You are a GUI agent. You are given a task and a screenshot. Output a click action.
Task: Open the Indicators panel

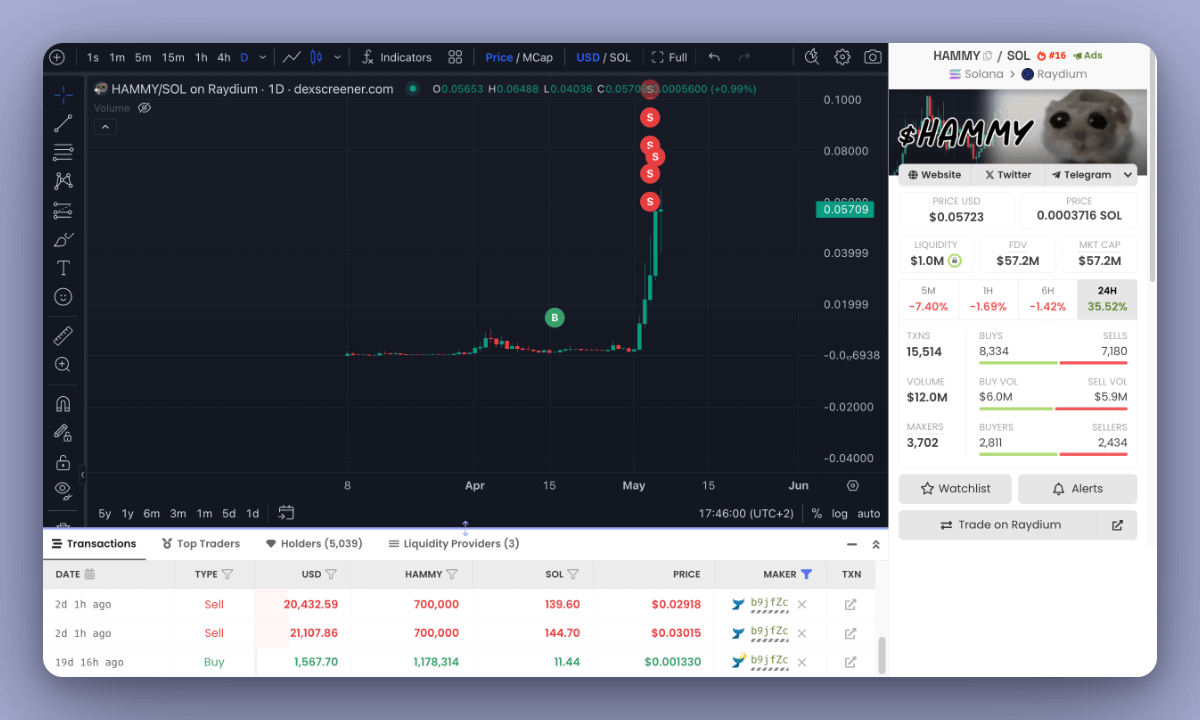tap(400, 57)
